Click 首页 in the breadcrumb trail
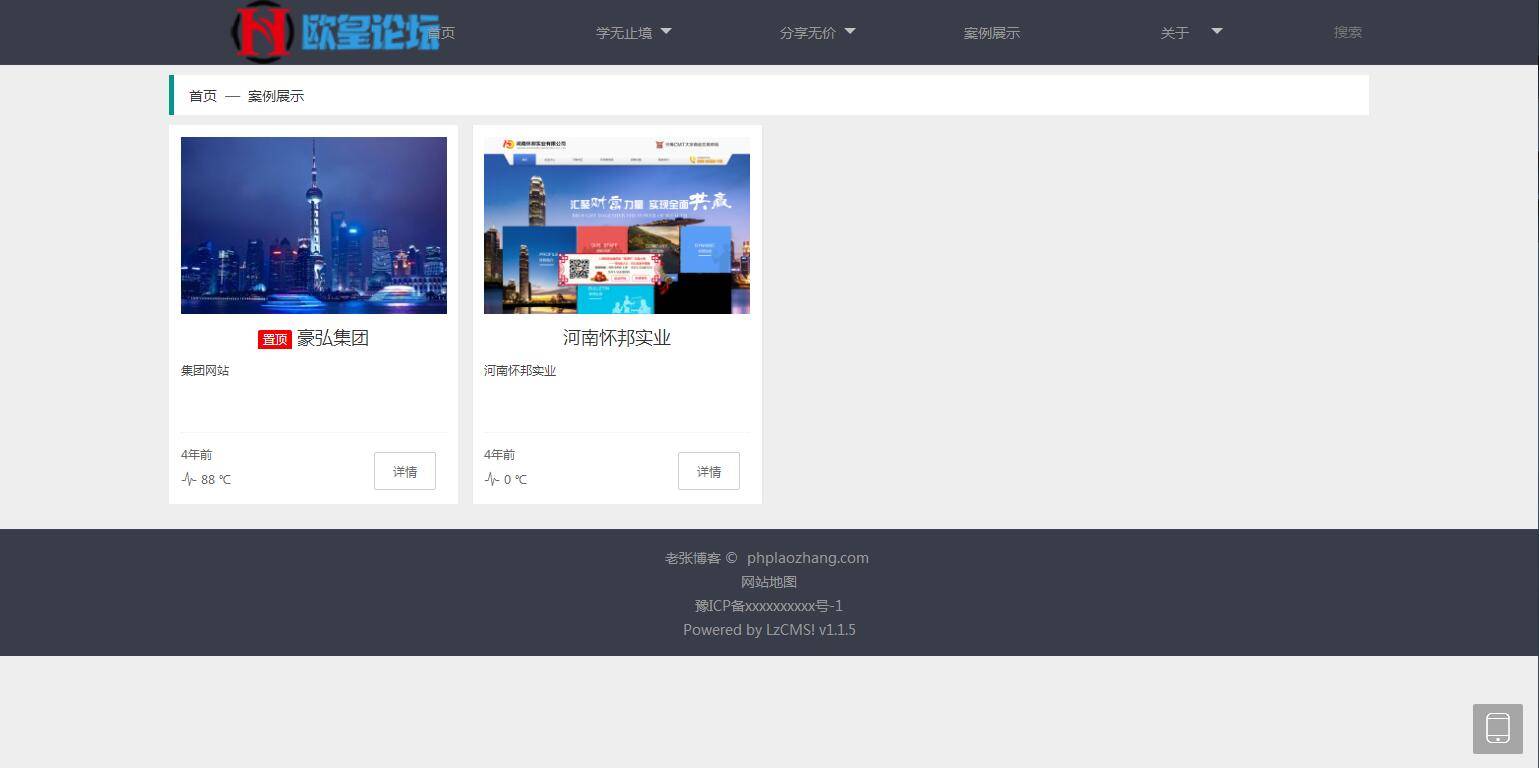Viewport: 1539px width, 768px height. coord(202,96)
